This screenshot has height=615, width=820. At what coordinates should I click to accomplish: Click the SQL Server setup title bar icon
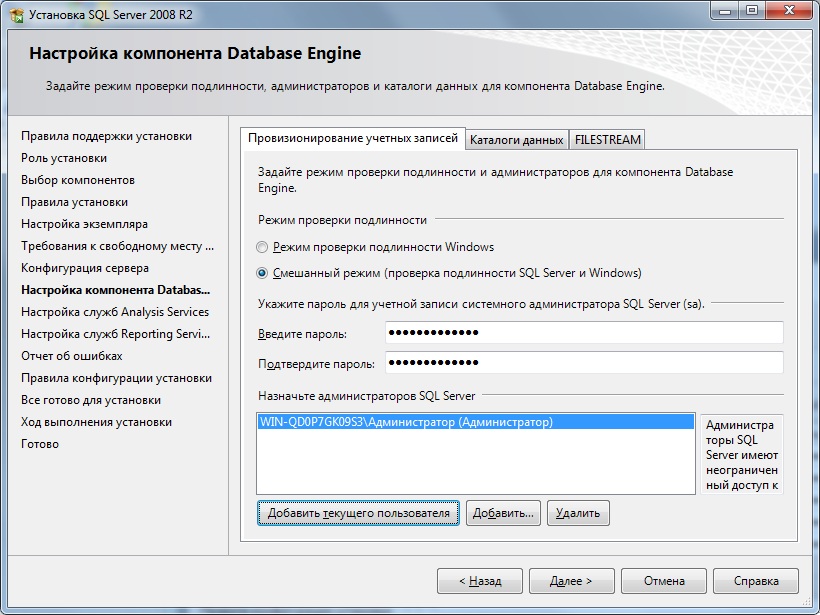(x=16, y=15)
